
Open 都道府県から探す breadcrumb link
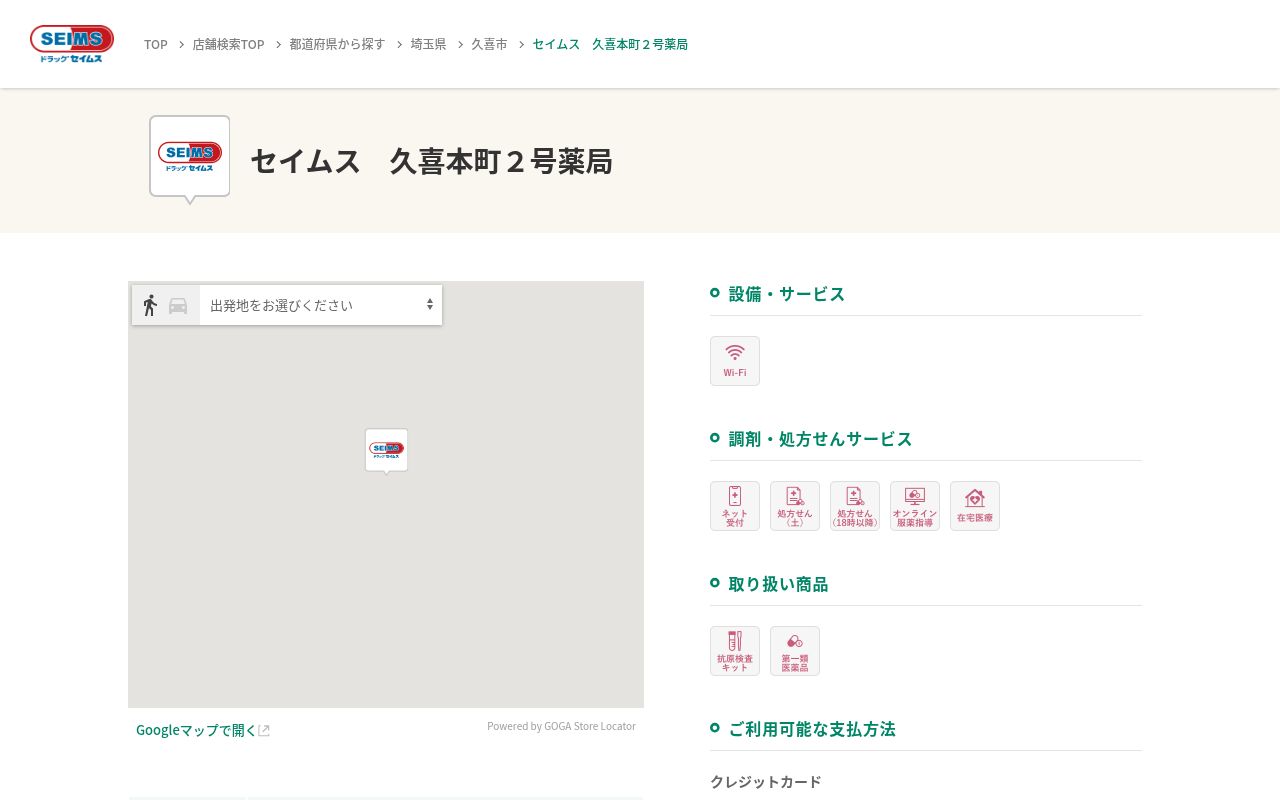tap(337, 44)
